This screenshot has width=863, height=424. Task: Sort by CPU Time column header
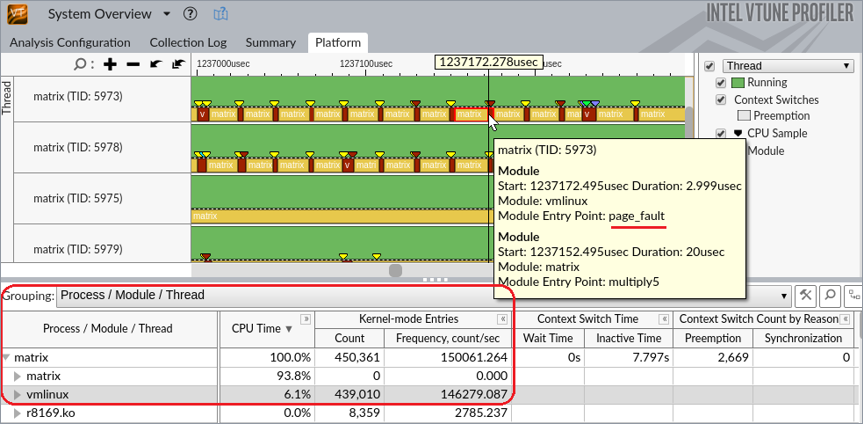click(x=262, y=328)
